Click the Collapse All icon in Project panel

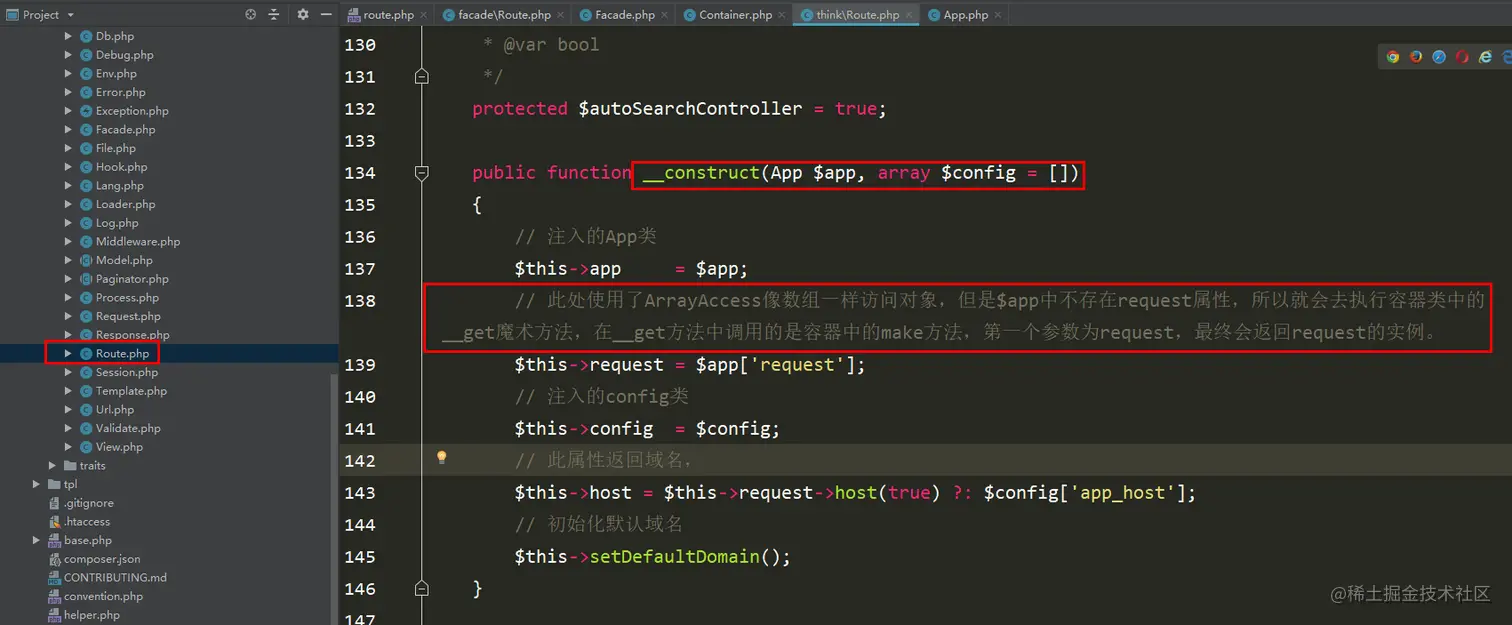274,15
